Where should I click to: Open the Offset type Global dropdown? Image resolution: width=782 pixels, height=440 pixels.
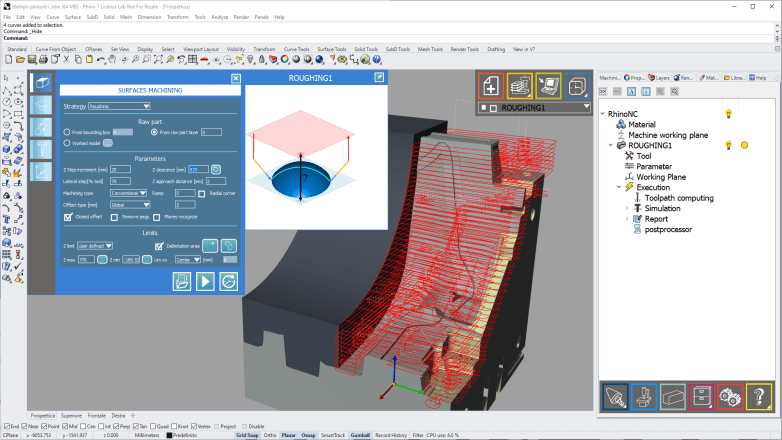coord(130,205)
